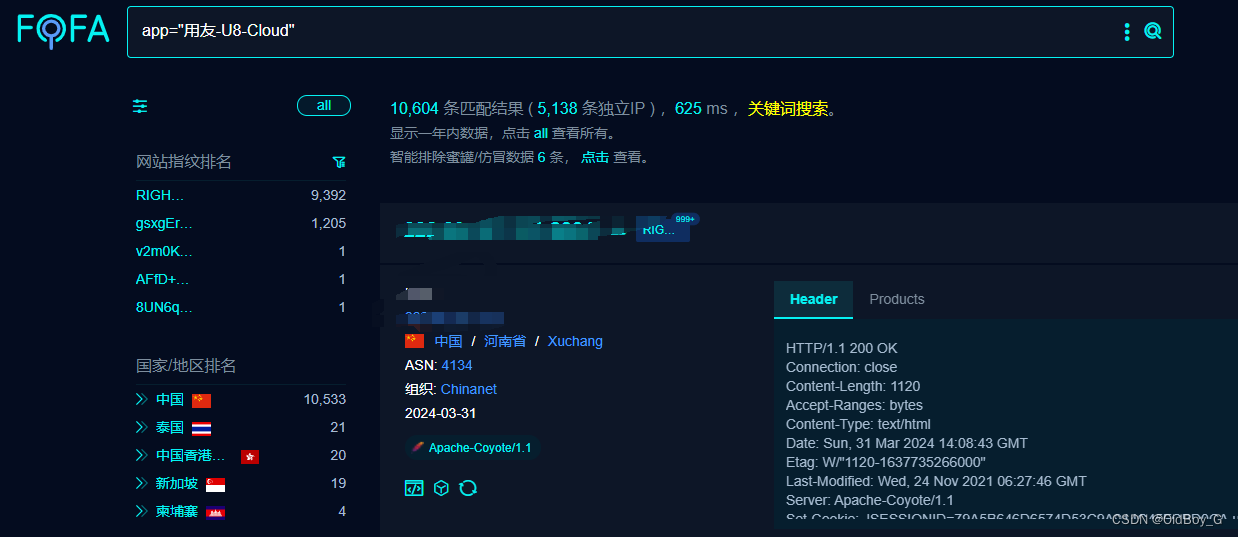The width and height of the screenshot is (1238, 537).
Task: Click the 10,604 matching results count
Action: click(x=414, y=108)
